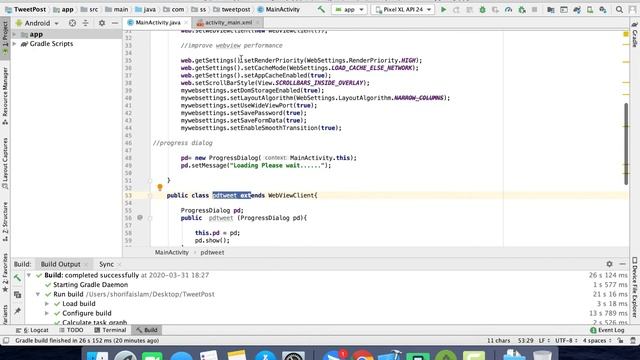Run the app with green play button
This screenshot has height=360, width=640.
443,9
